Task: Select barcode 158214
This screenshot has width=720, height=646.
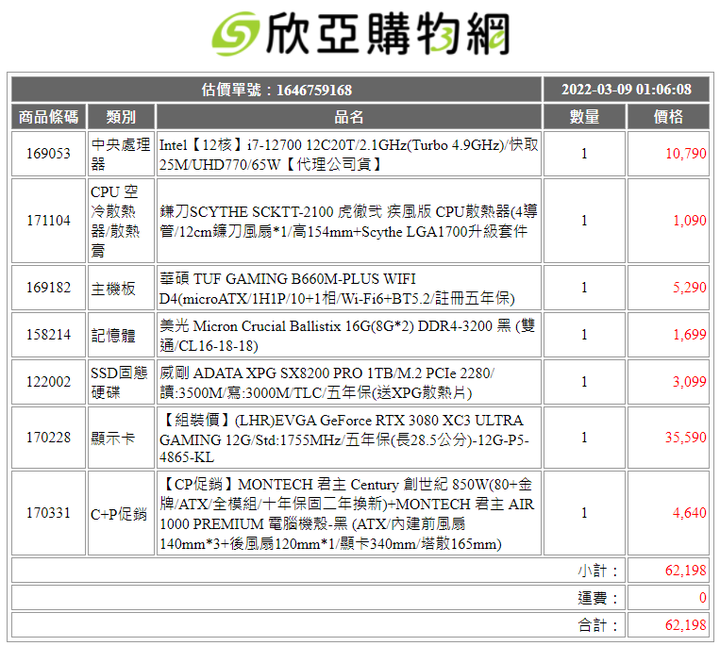Action: click(x=49, y=335)
